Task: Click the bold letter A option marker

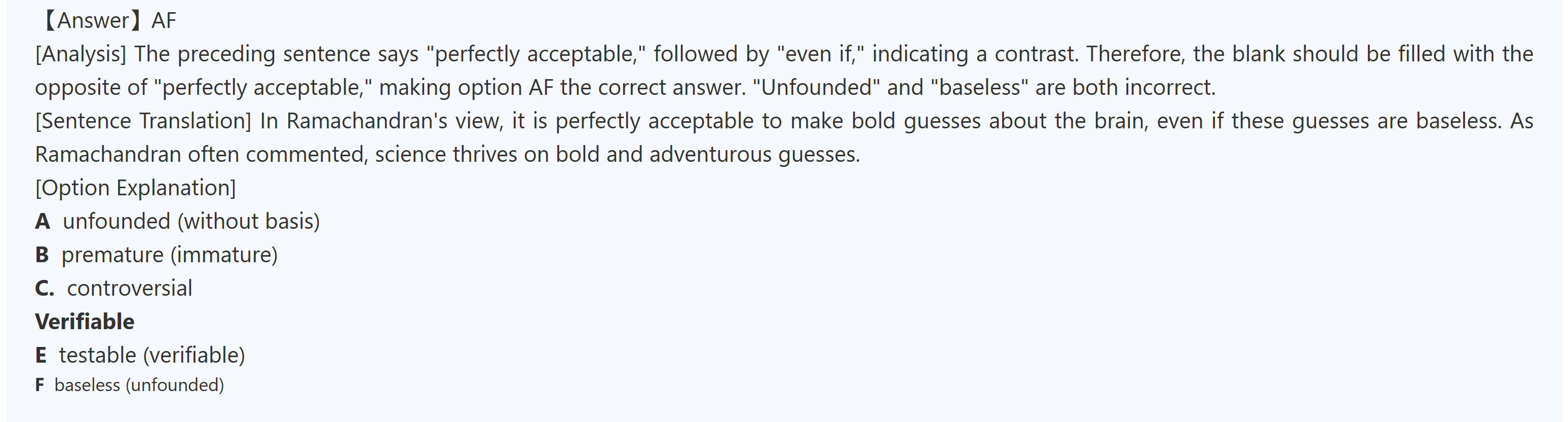Action: [42, 221]
